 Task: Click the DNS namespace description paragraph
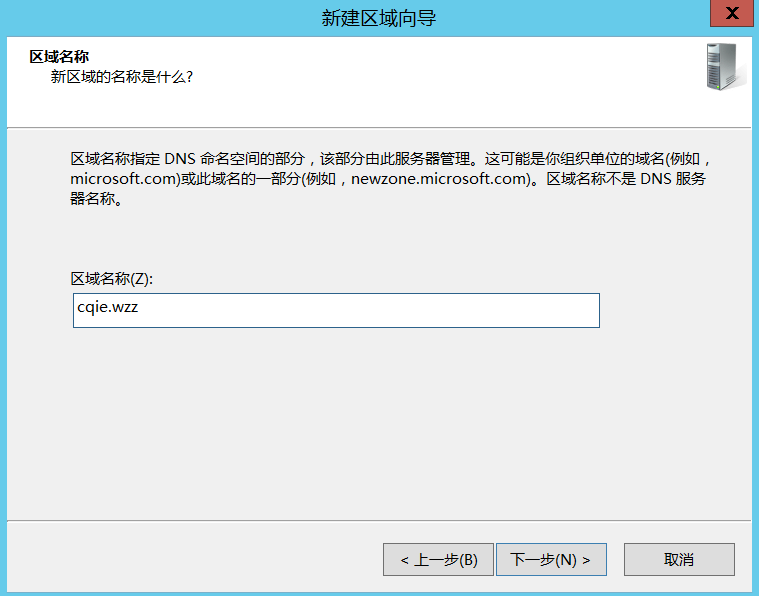390,179
